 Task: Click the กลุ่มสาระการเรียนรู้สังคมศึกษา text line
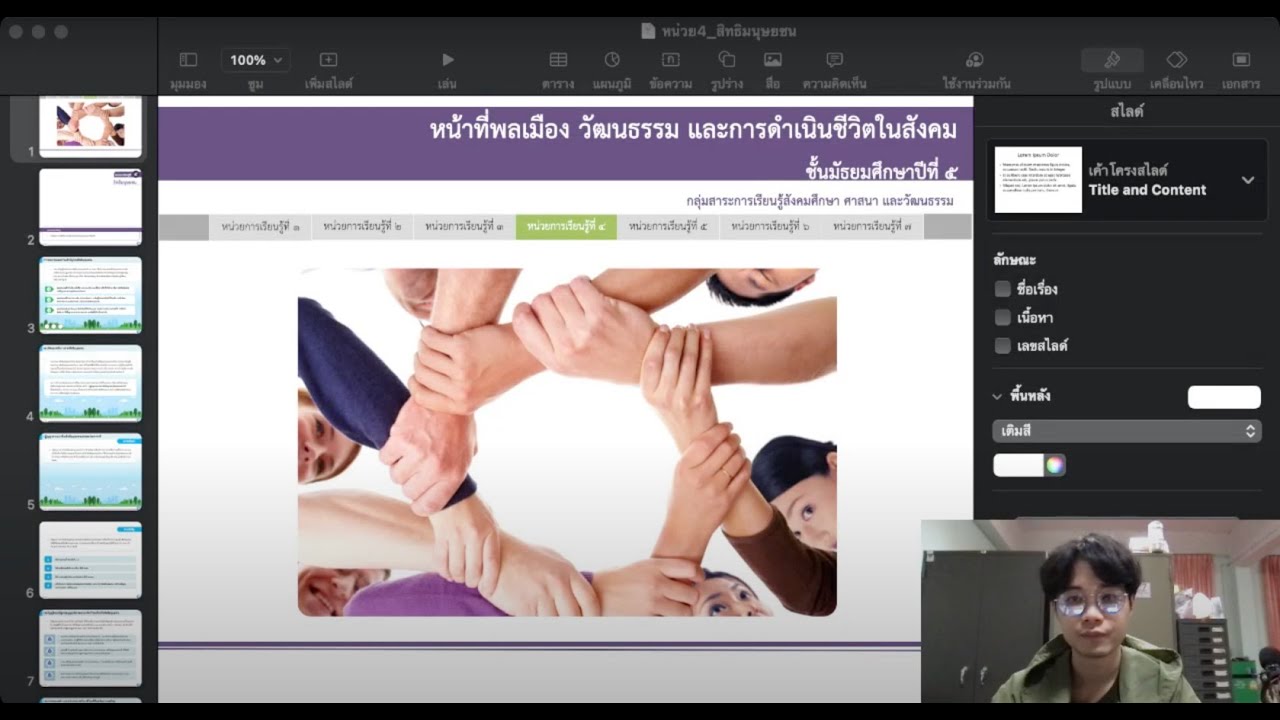tap(820, 201)
